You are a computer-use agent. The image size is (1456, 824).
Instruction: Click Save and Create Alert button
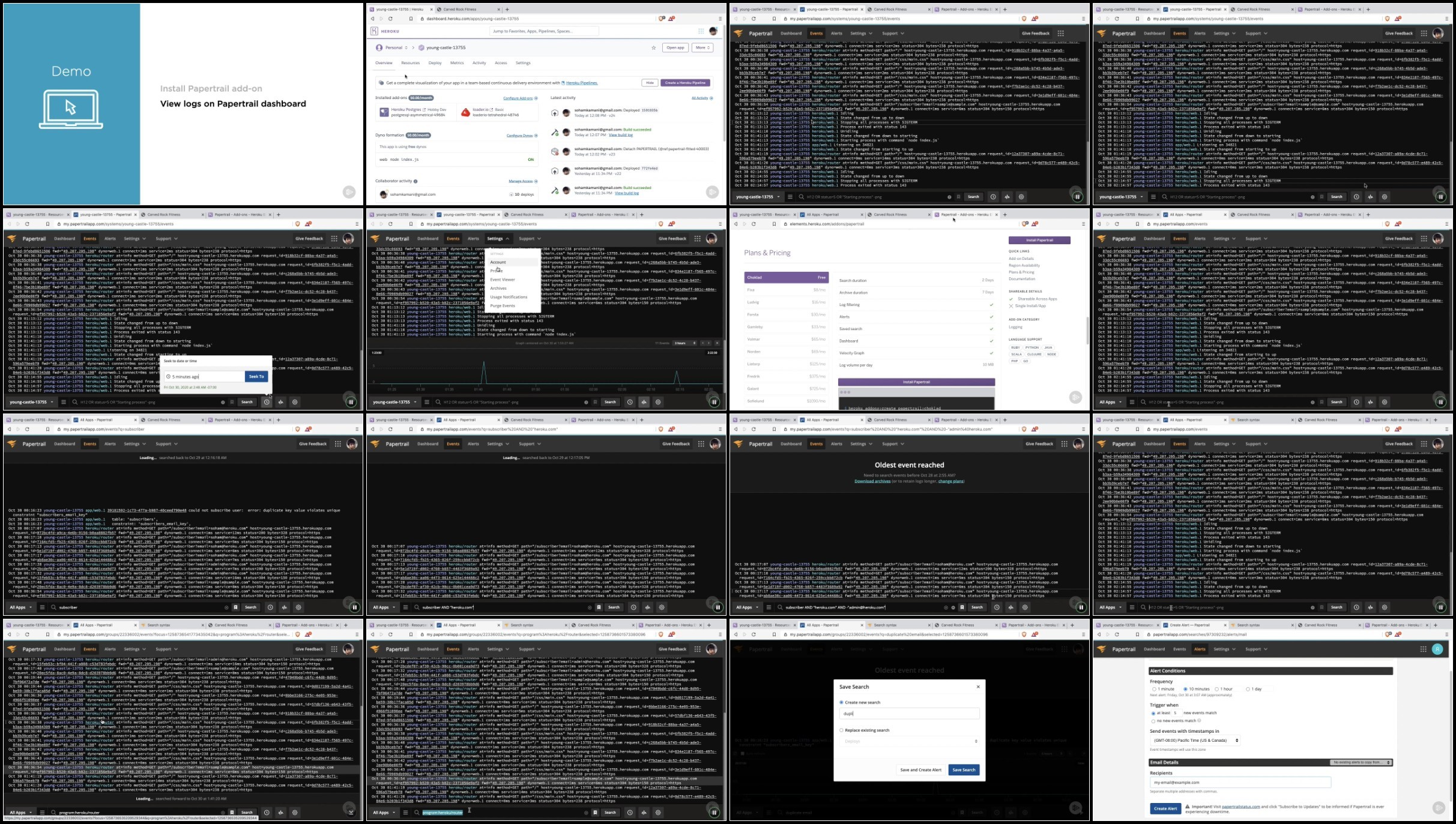920,770
